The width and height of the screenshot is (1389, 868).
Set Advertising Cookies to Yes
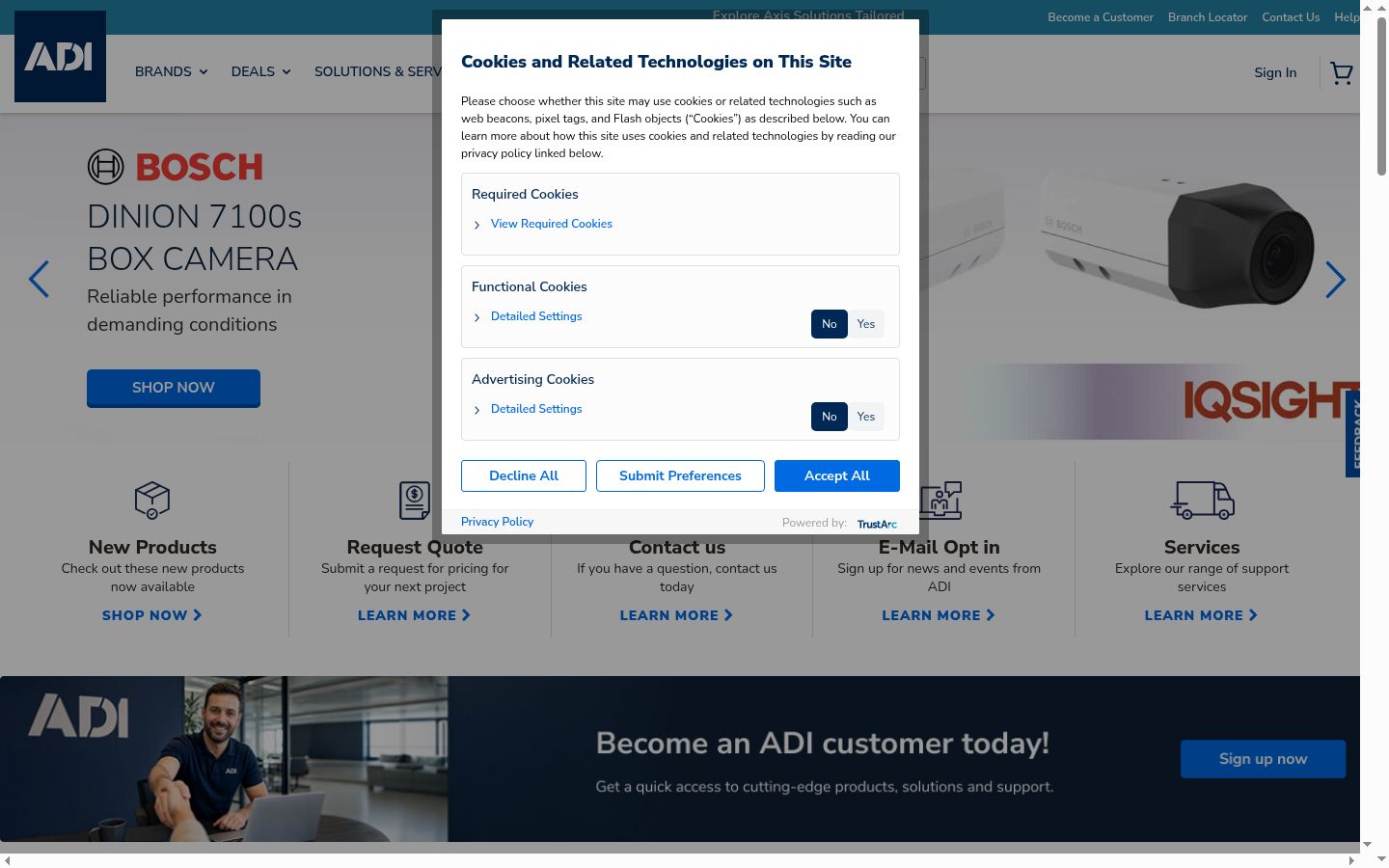click(866, 417)
